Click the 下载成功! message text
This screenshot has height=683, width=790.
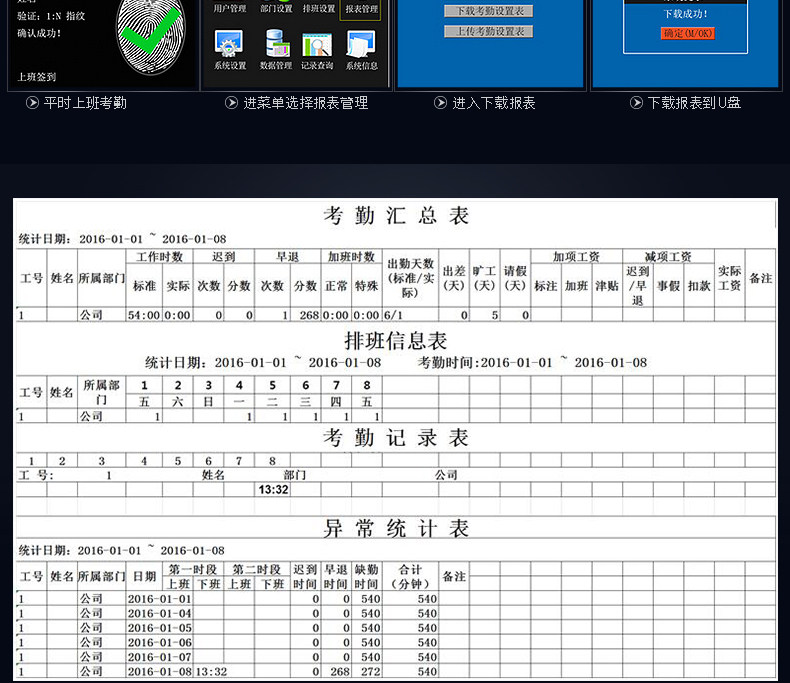685,14
